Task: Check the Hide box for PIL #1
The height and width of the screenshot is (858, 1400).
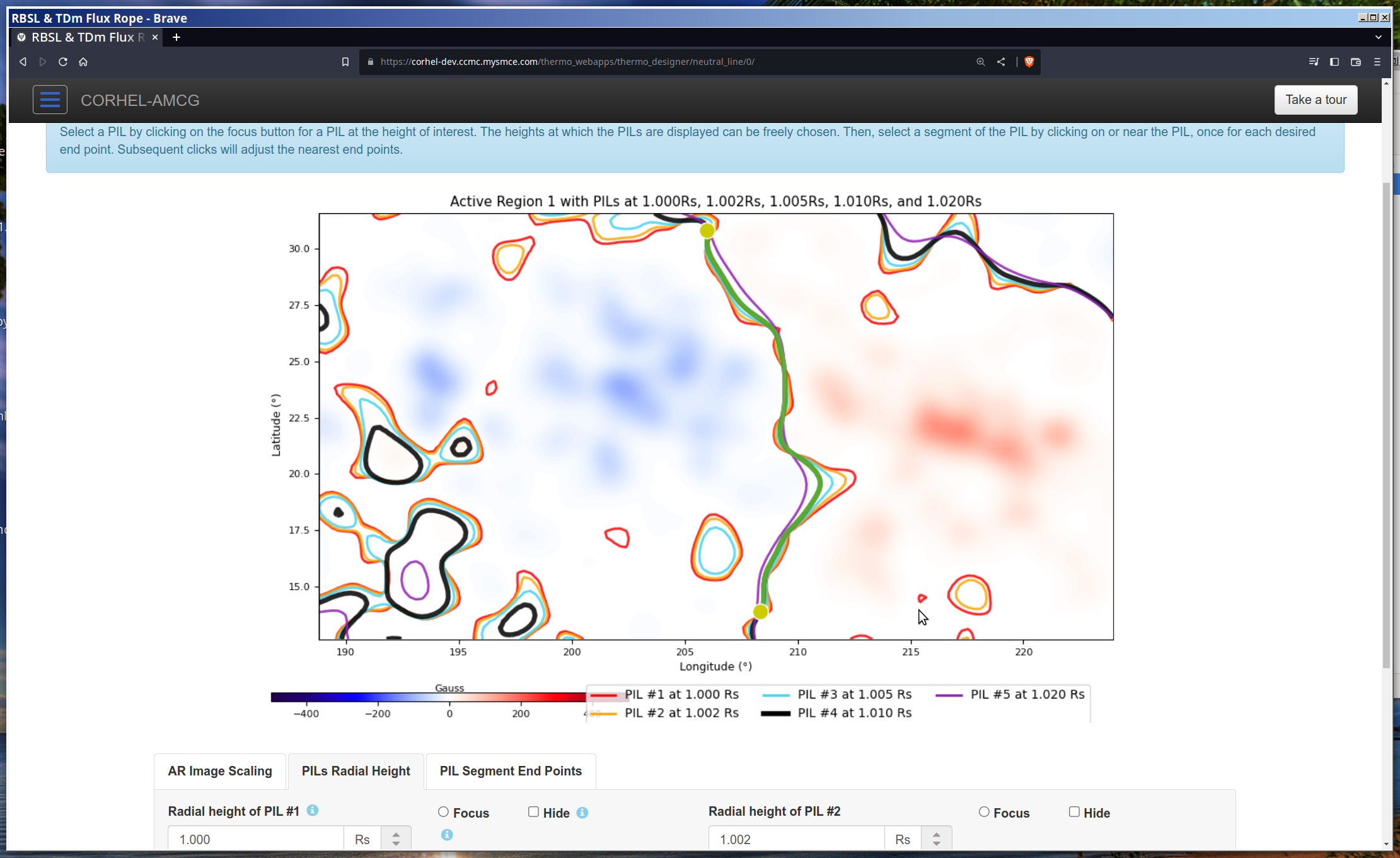Action: click(x=533, y=812)
